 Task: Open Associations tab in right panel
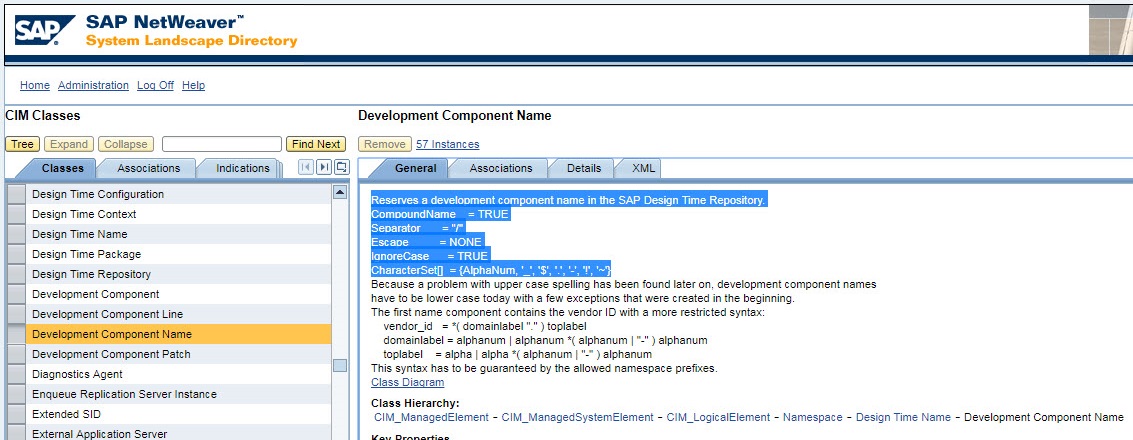tap(501, 168)
